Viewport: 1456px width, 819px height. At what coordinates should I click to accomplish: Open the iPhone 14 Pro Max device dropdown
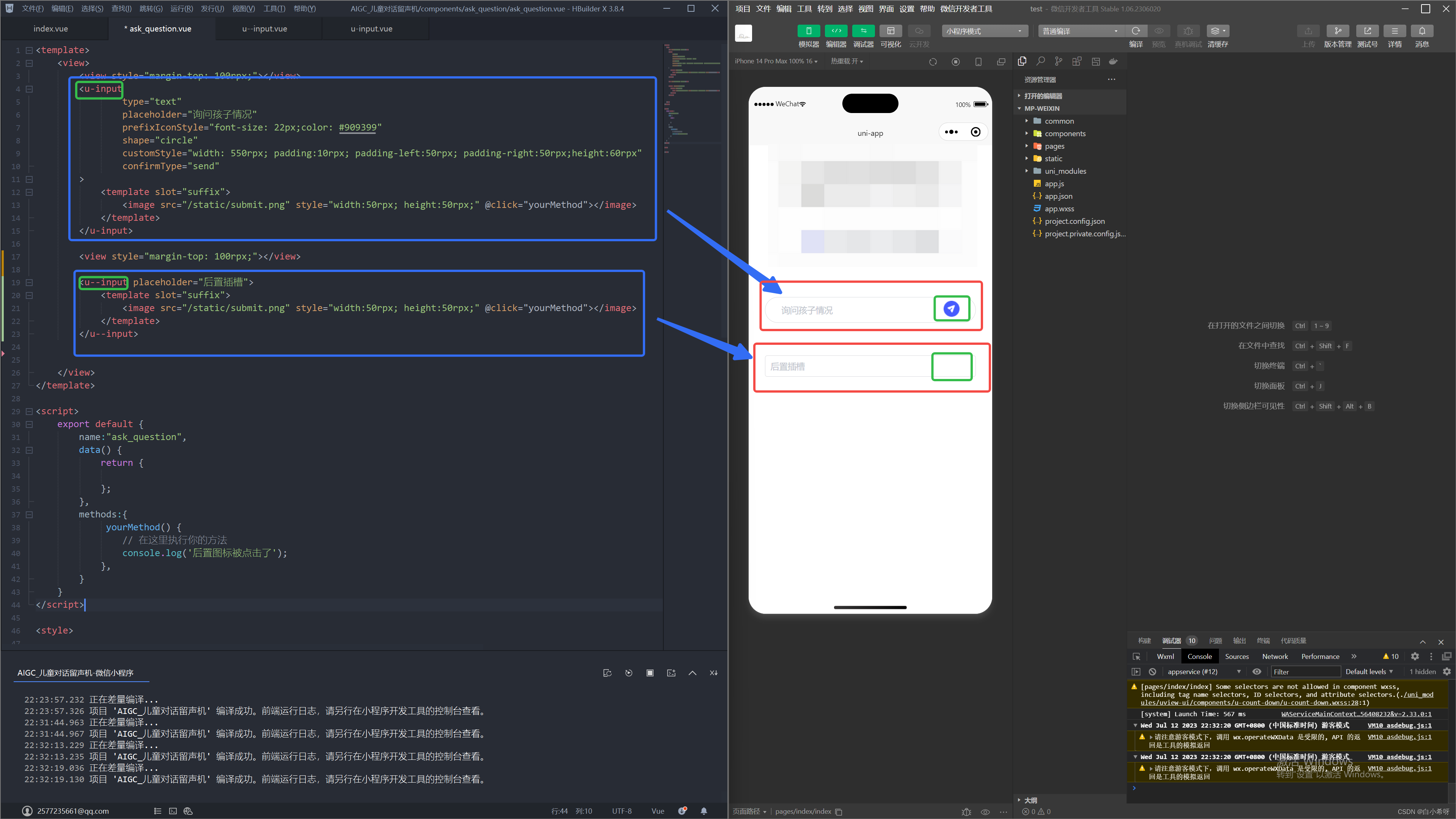tap(776, 61)
